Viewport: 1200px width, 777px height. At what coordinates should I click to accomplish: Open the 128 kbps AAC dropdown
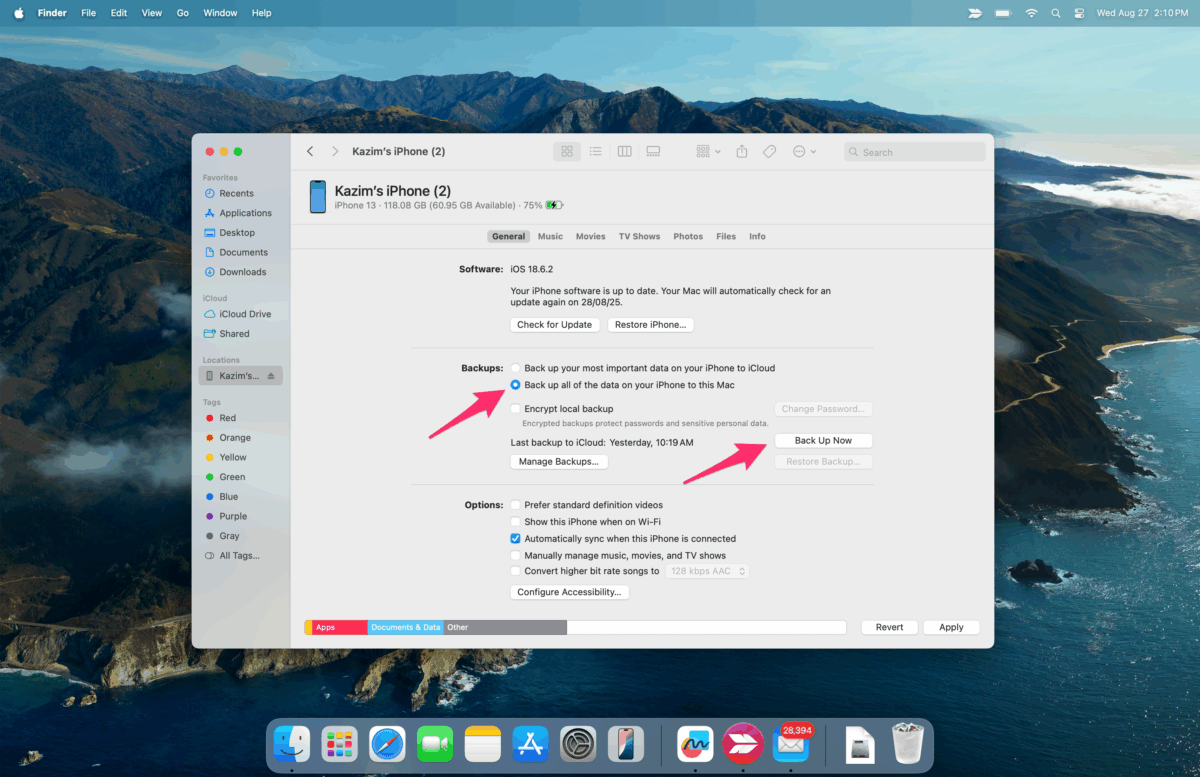707,570
